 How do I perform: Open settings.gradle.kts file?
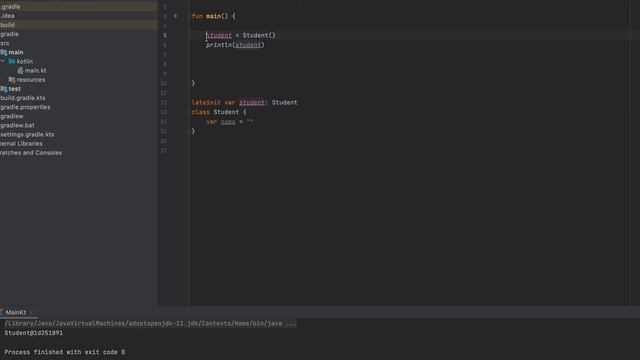[27, 134]
